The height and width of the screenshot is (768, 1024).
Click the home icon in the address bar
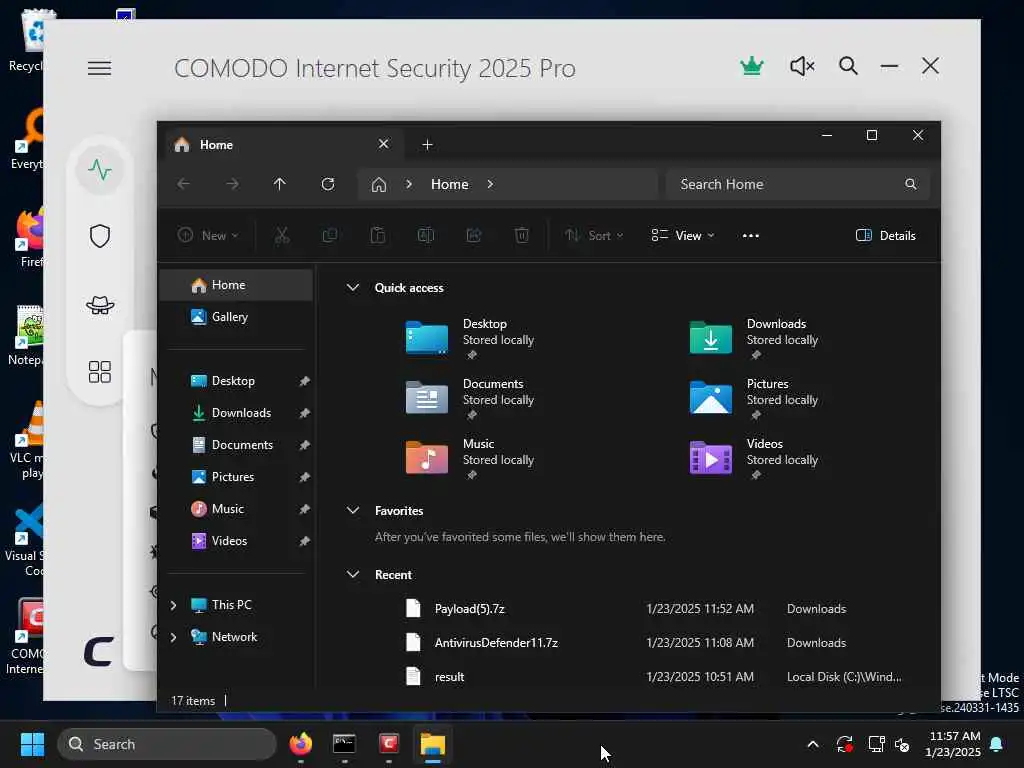pyautogui.click(x=379, y=185)
